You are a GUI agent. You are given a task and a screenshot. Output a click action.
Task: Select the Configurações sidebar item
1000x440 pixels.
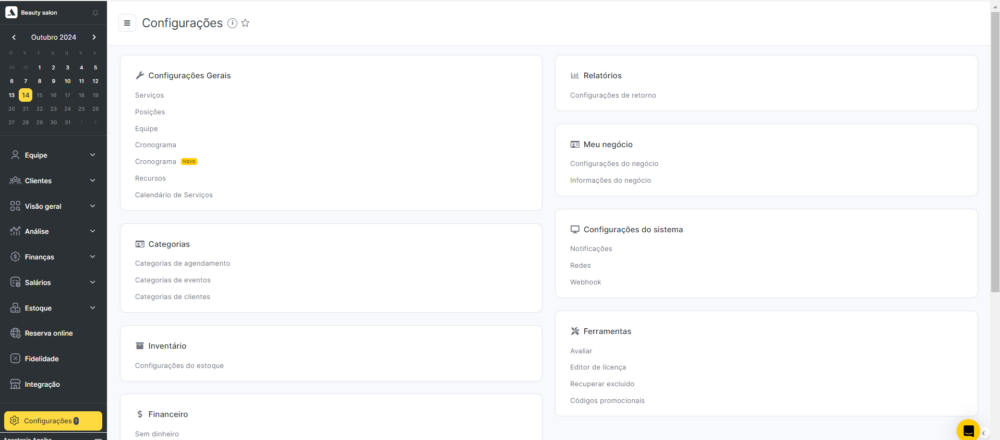click(x=53, y=421)
